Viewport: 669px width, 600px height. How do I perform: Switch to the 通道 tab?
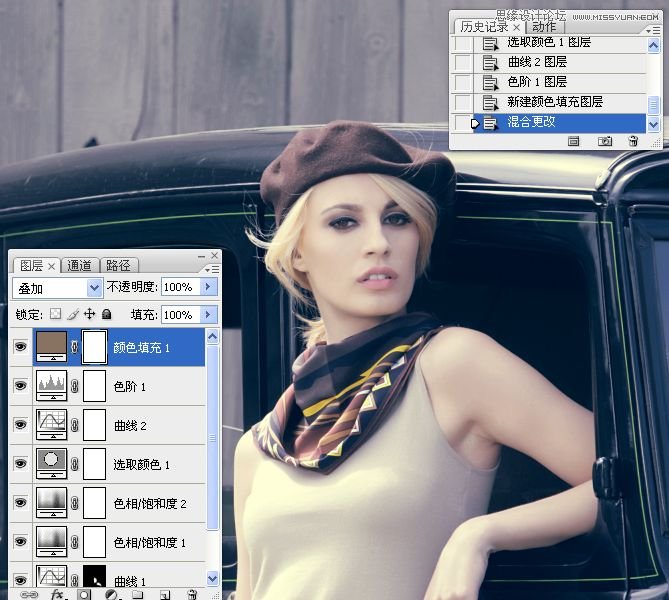(79, 265)
